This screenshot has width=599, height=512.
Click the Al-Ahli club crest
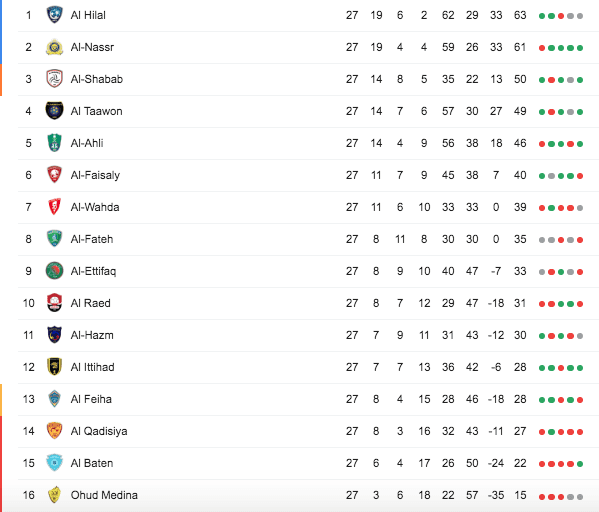coord(54,143)
